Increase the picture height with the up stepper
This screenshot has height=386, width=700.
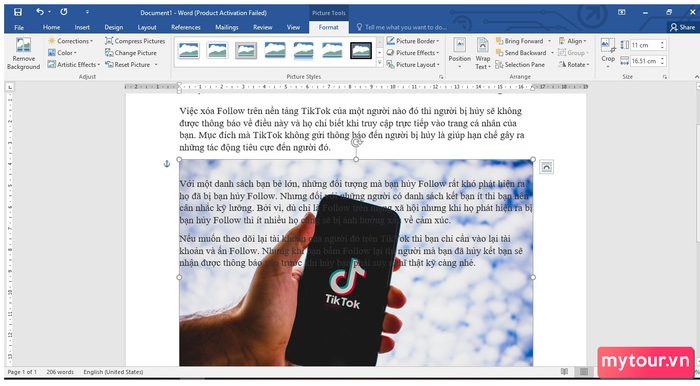tap(662, 43)
